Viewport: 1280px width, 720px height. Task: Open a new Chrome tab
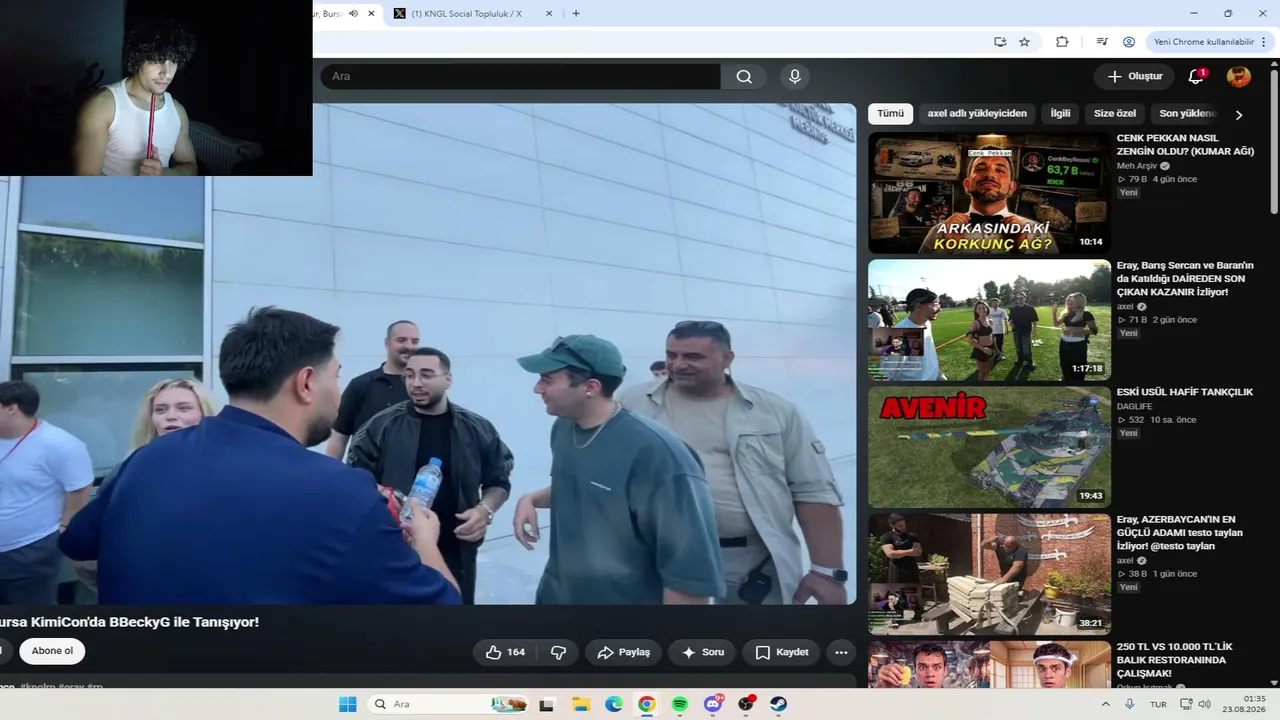pos(575,13)
